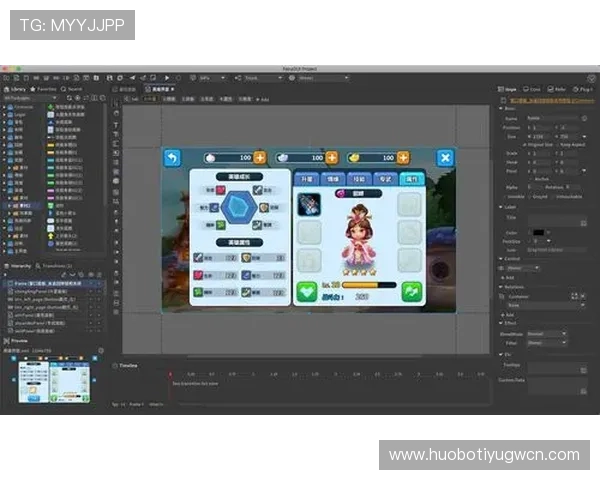Open the Transitions tab
The image size is (600, 480).
(54, 266)
